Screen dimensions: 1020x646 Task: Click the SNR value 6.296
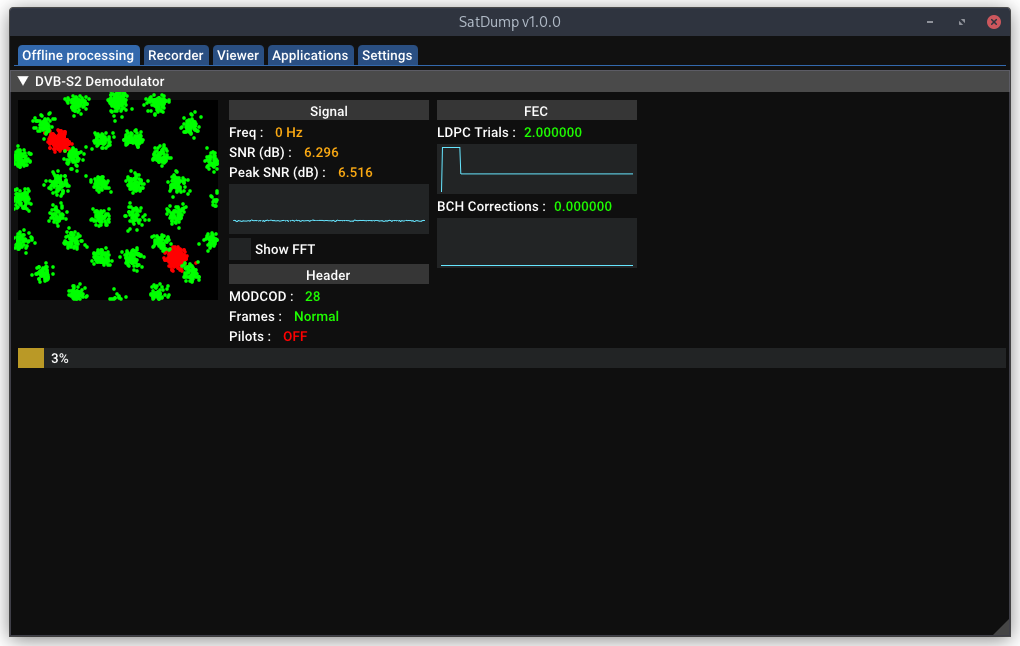click(x=321, y=152)
